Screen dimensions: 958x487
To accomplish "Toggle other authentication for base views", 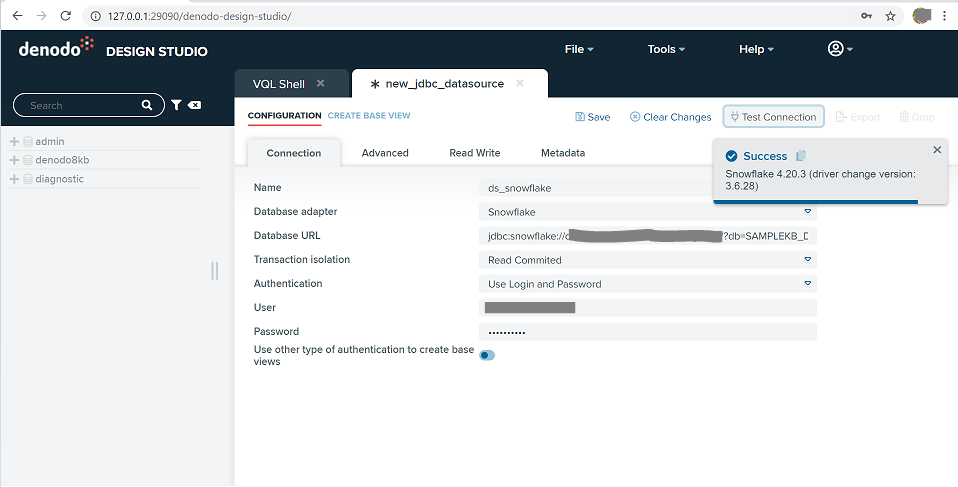I will click(x=487, y=355).
